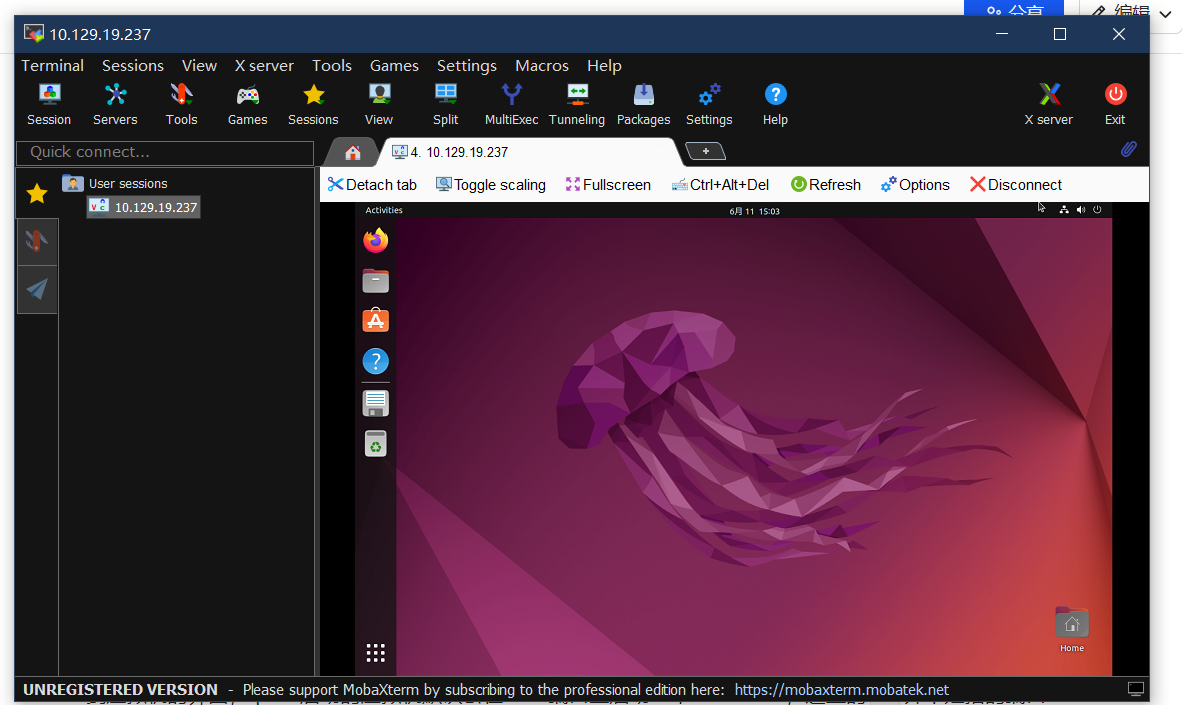Open the Ubuntu system tray status icons
1182x705 pixels.
click(1080, 210)
